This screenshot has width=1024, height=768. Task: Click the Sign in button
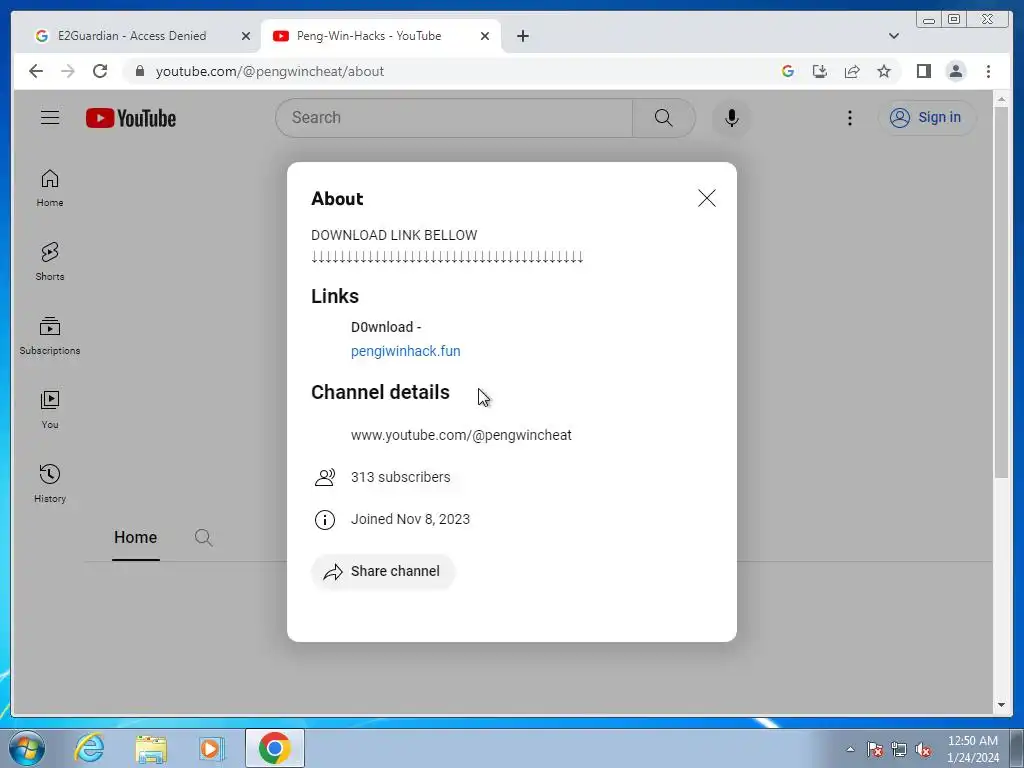coord(927,118)
